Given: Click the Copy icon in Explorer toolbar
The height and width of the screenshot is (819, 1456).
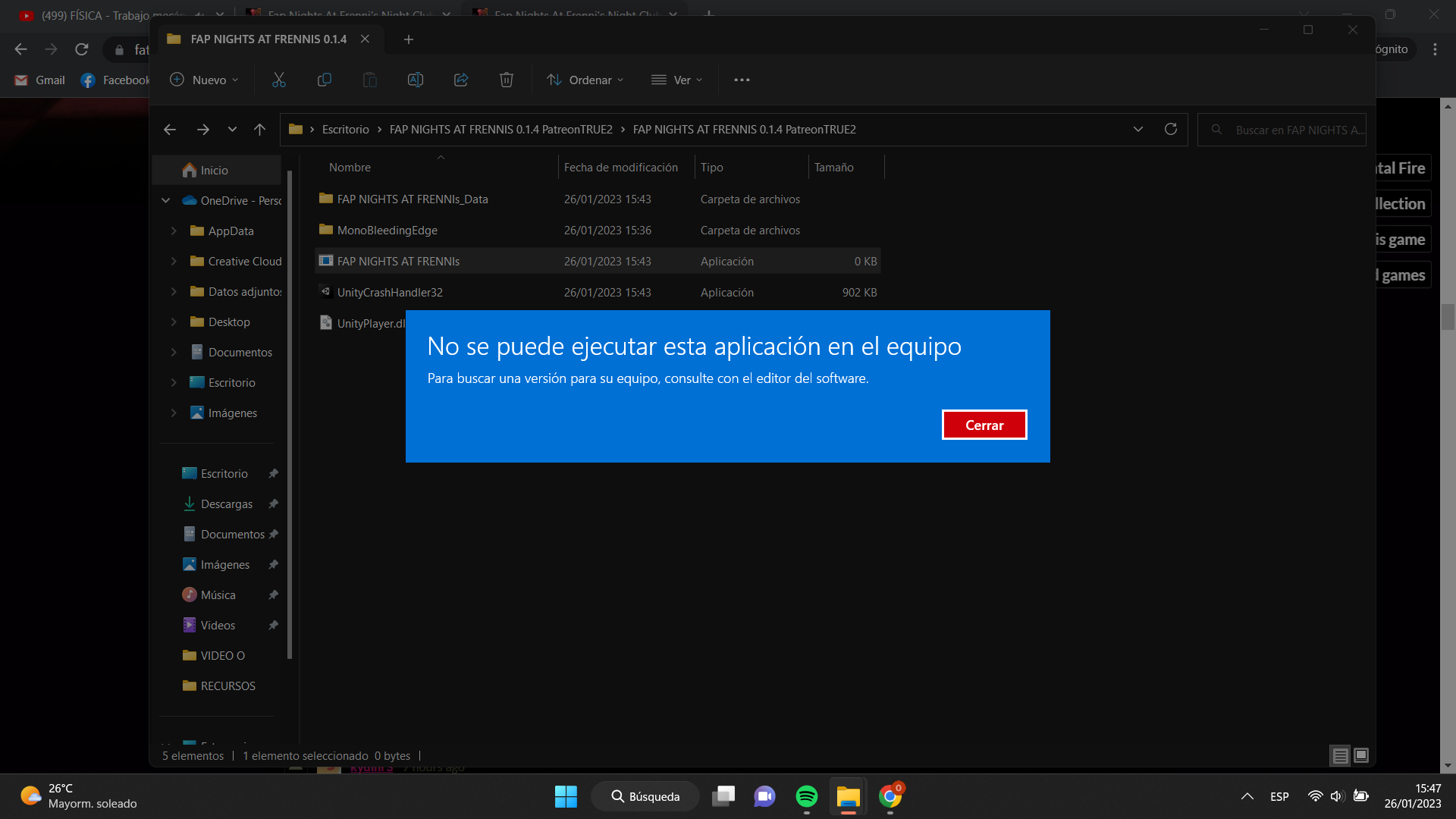Looking at the screenshot, I should (x=325, y=80).
